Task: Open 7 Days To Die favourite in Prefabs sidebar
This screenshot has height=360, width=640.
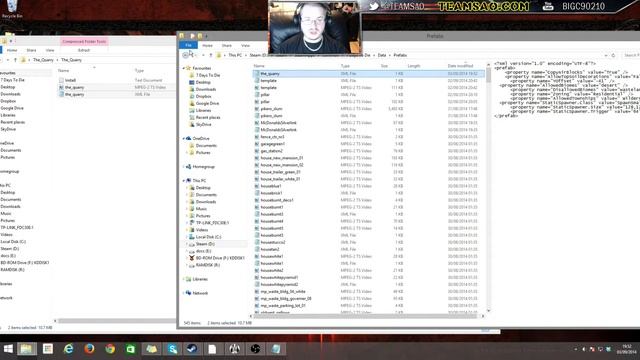Action: (208, 76)
